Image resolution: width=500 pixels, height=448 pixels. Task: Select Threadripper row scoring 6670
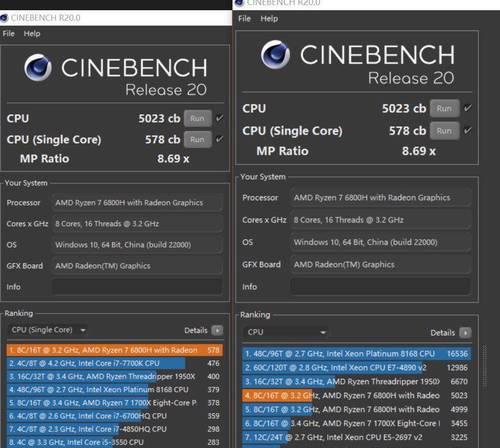357,381
